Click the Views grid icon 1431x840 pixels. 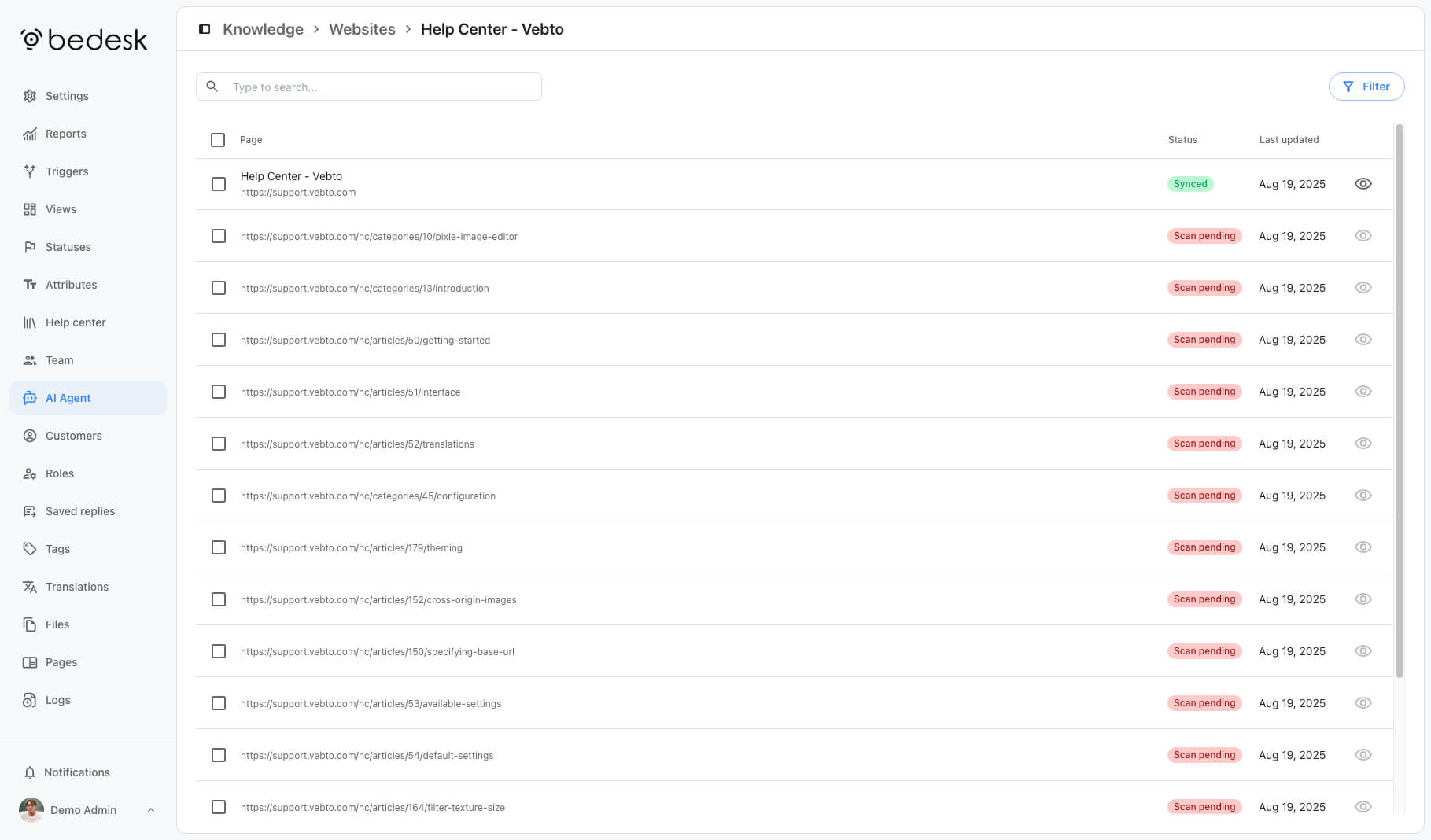[x=30, y=209]
